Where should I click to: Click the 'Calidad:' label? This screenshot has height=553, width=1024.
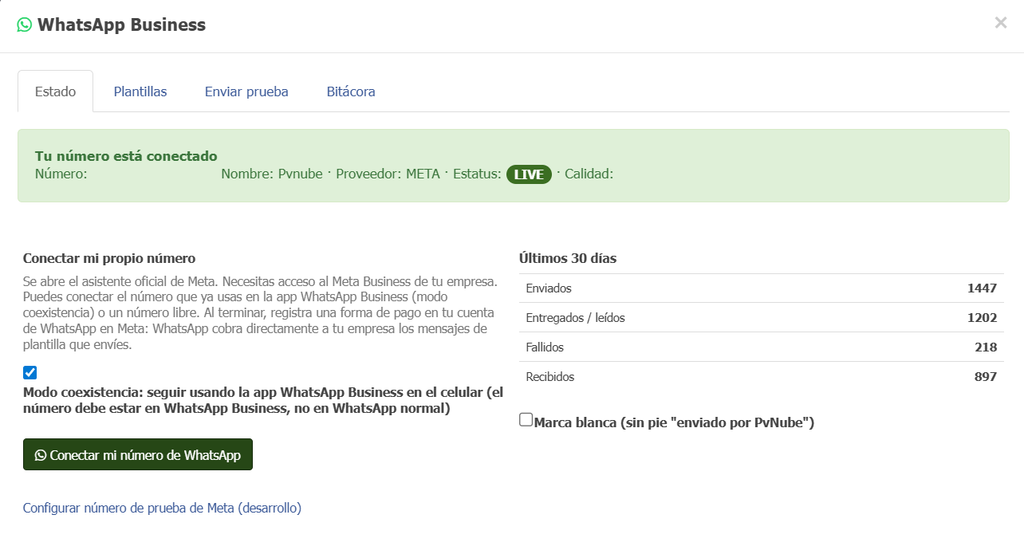(589, 174)
